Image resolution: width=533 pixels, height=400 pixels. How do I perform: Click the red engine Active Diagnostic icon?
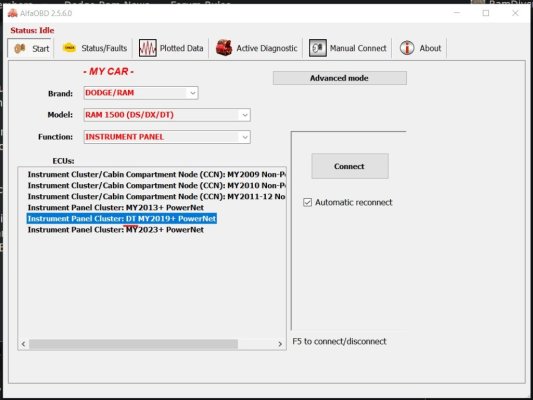[224, 48]
